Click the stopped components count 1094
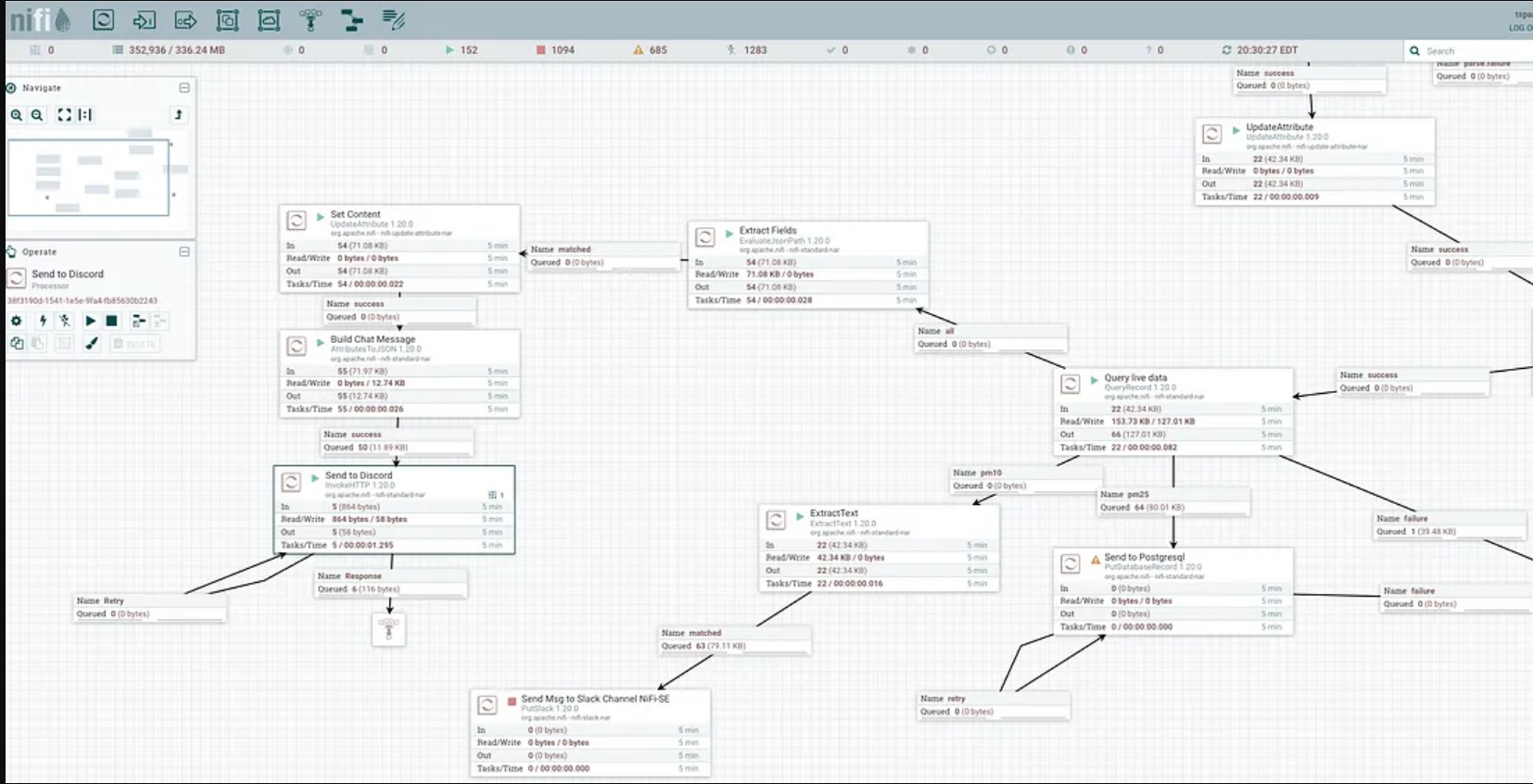Viewport: 1533px width, 784px height. point(555,50)
